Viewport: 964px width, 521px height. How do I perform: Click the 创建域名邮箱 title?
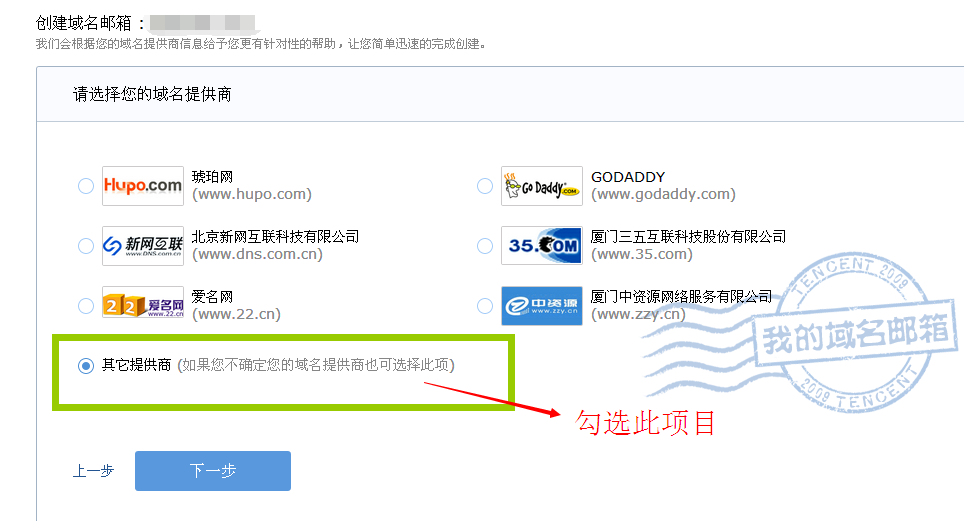tap(84, 23)
